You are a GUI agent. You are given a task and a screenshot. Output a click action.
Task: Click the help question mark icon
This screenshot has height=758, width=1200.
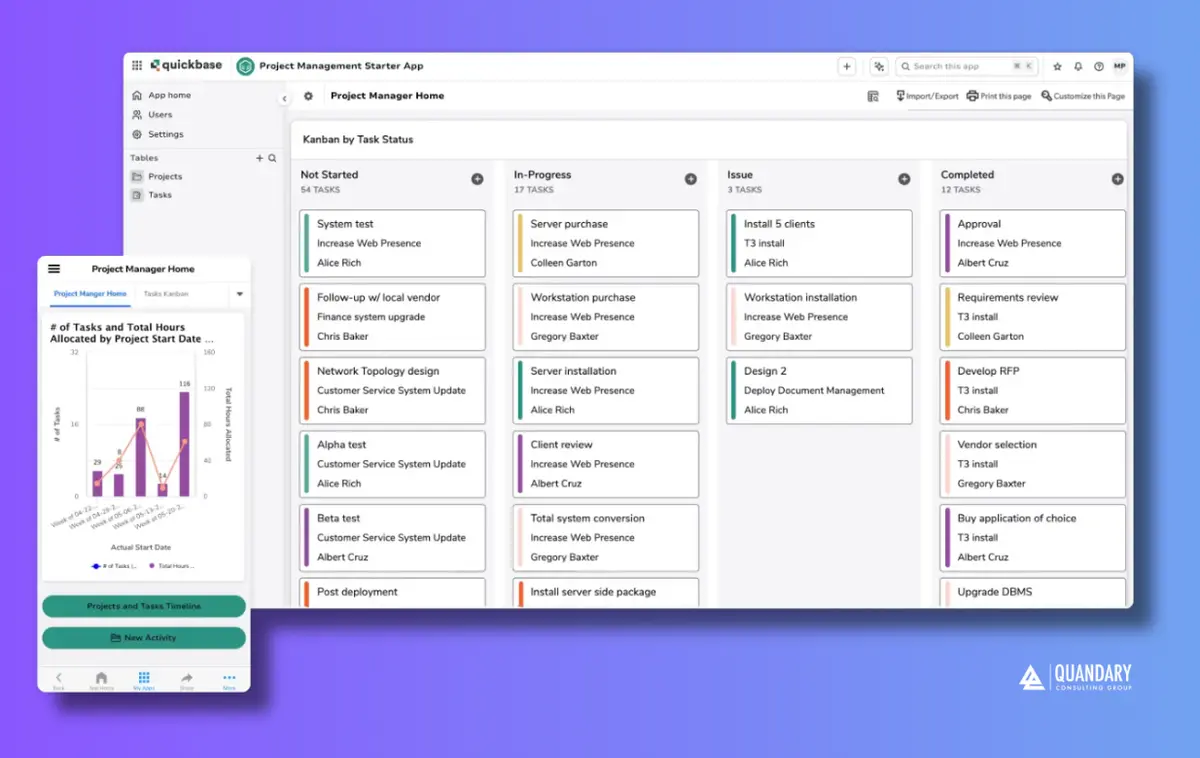tap(1099, 66)
